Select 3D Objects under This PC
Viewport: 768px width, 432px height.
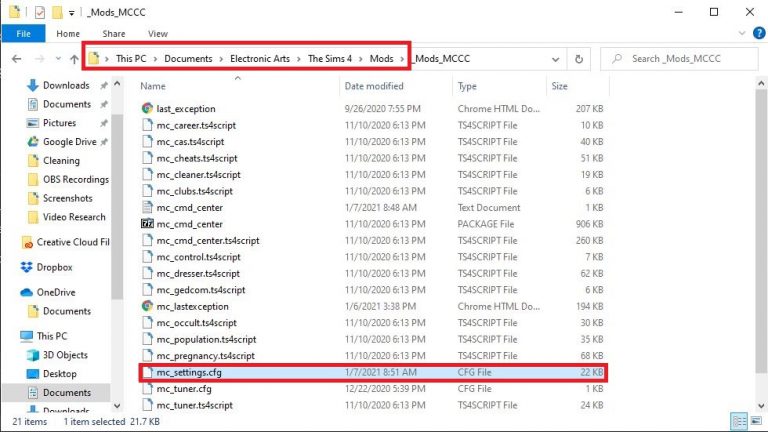click(x=65, y=355)
